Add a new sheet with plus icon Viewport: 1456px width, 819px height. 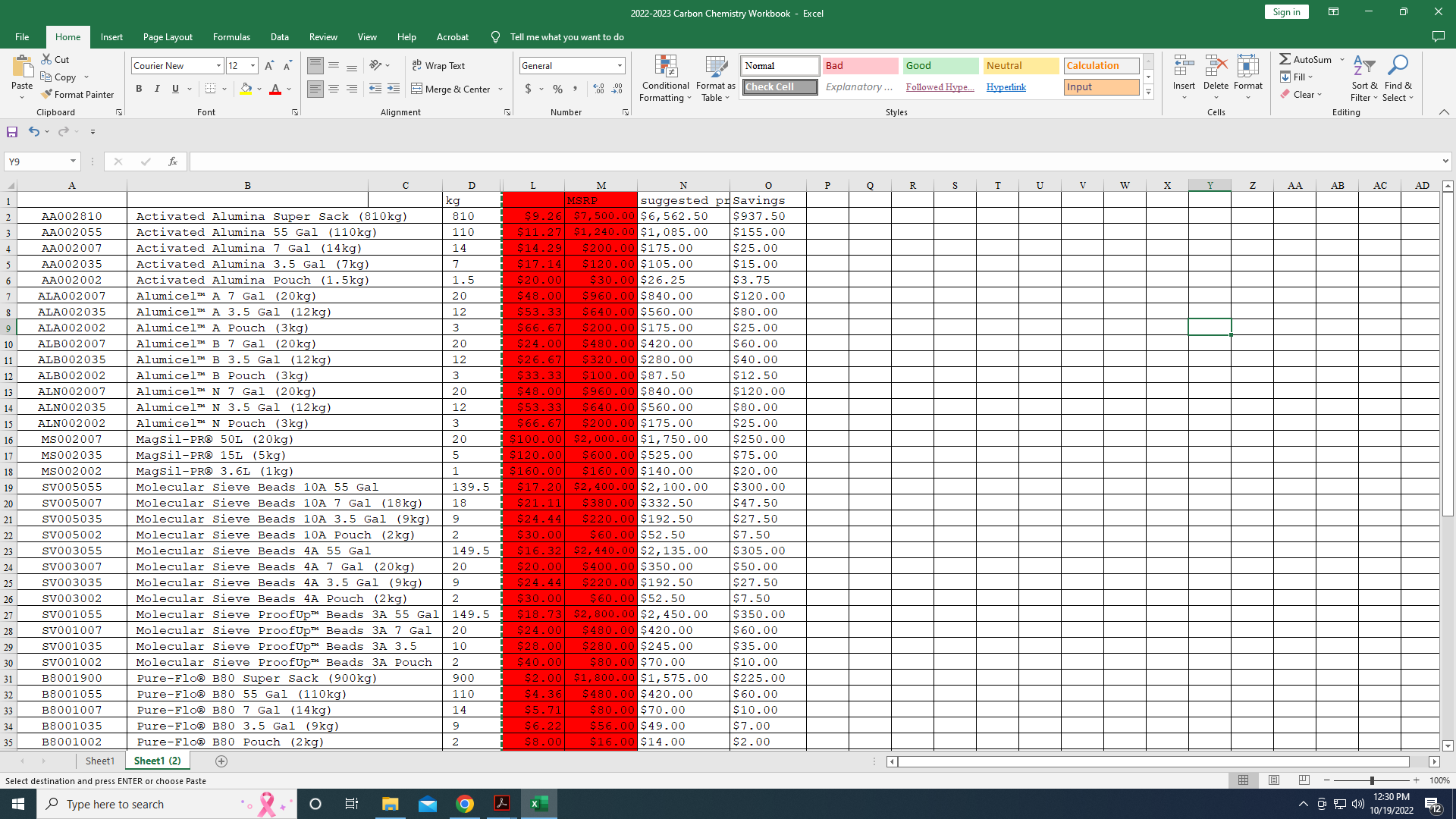pyautogui.click(x=221, y=761)
